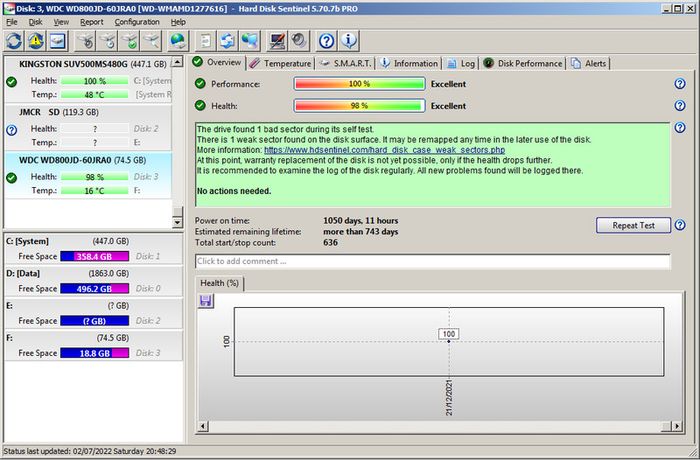The image size is (700, 460).
Task: Switch to the Overview tab
Action: (217, 62)
